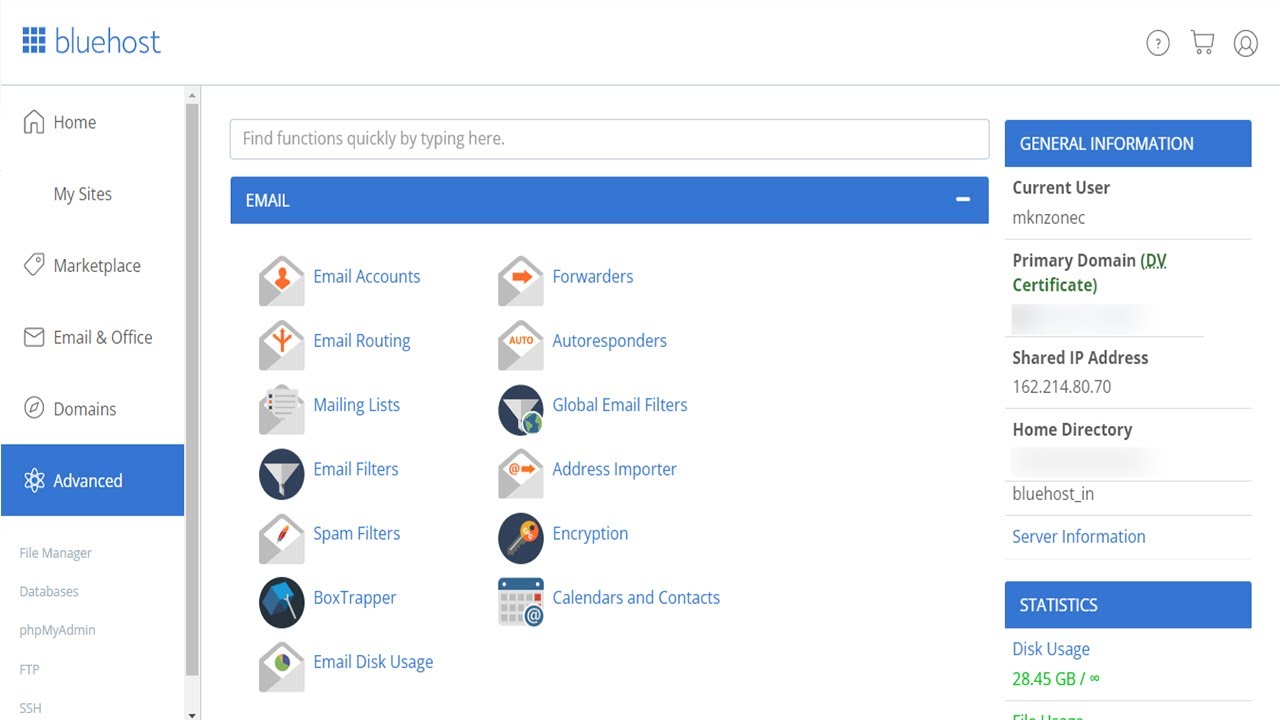Click the Email Routing text link
The width and height of the screenshot is (1280, 720).
(x=362, y=341)
